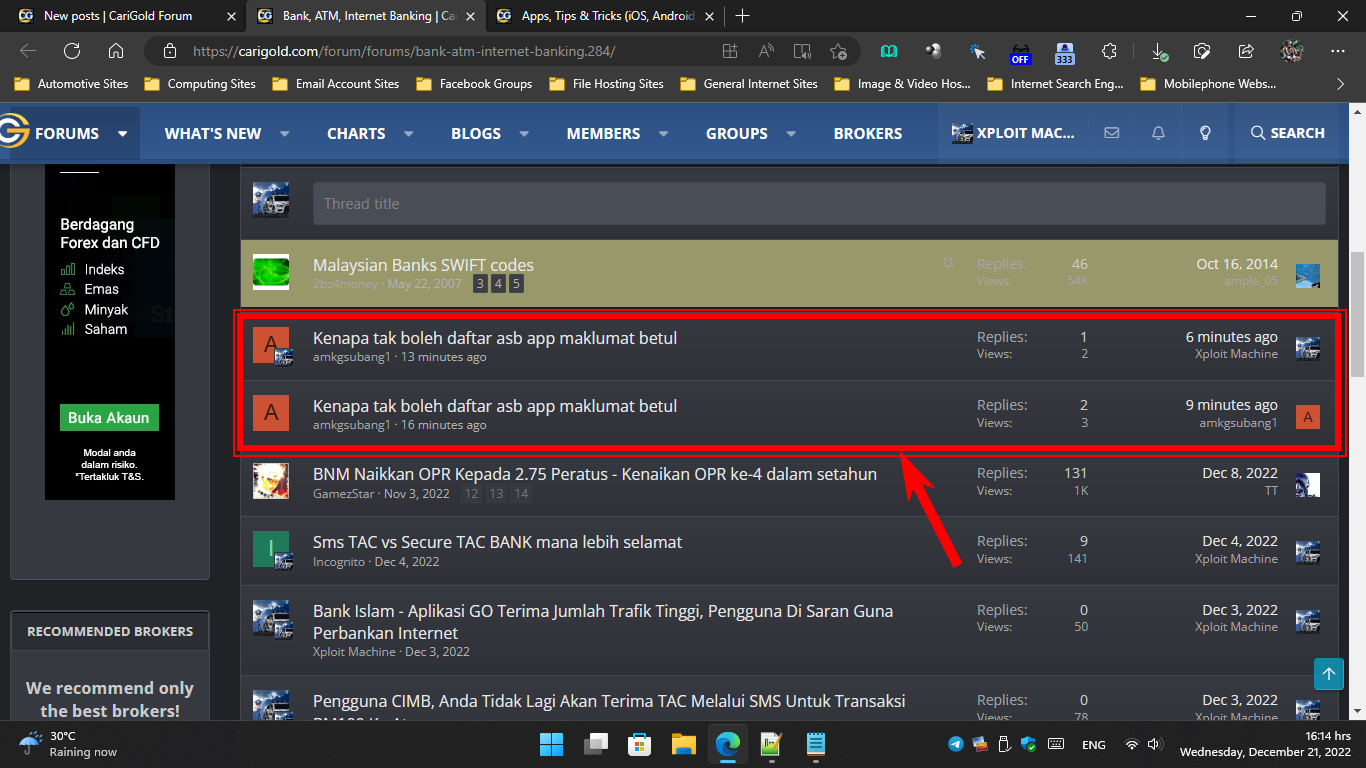Open File Explorer from the taskbar

[683, 744]
